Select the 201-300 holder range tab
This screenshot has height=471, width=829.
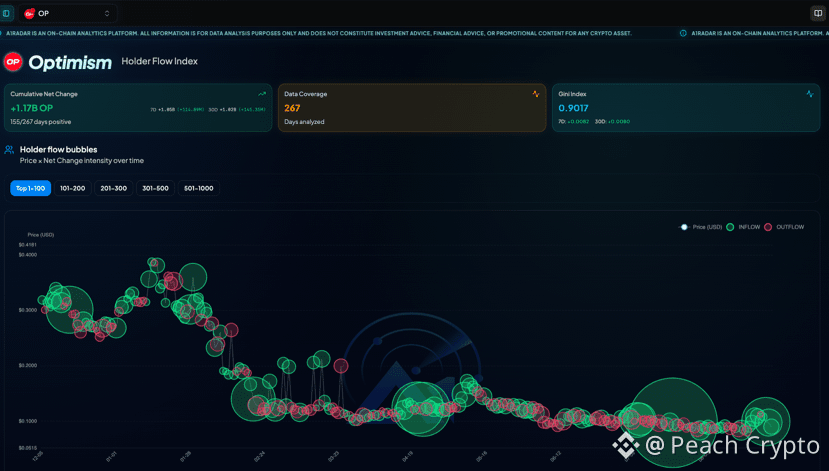[114, 188]
